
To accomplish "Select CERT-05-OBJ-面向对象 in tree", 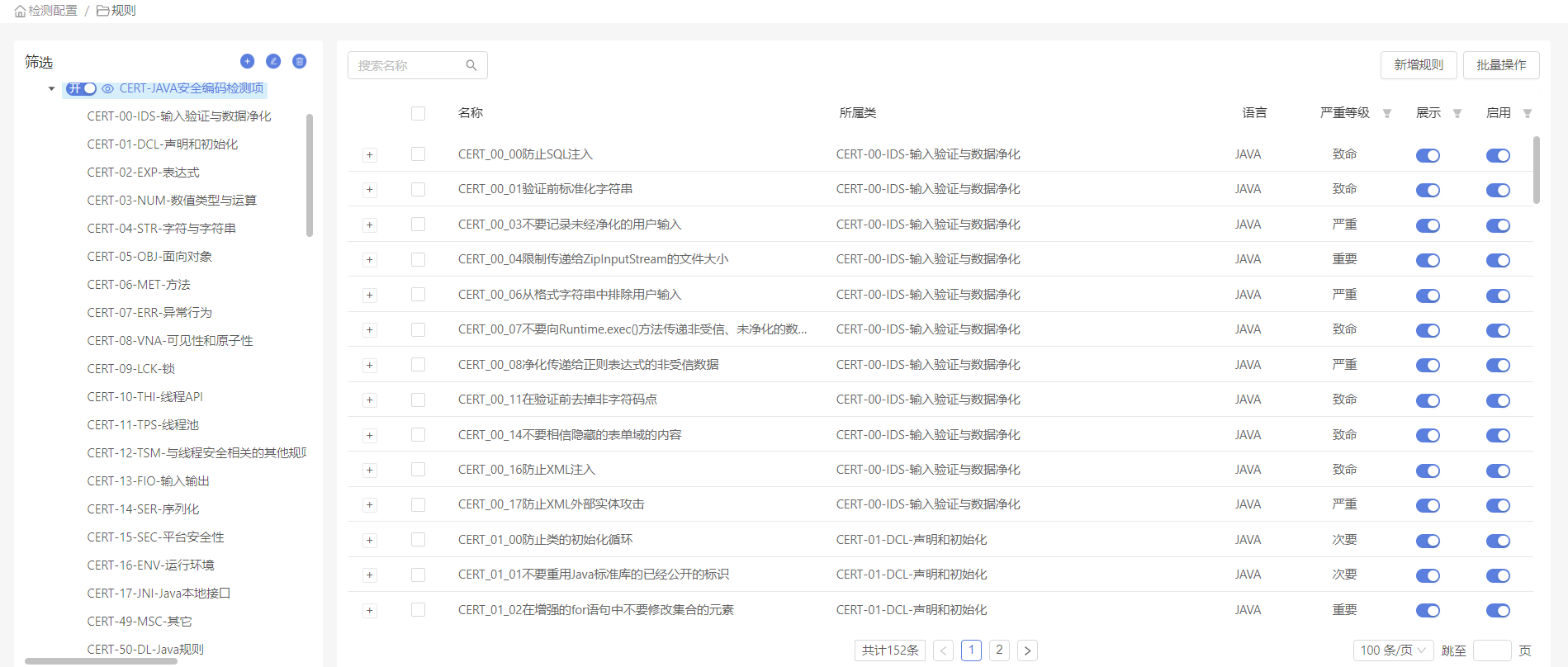I will coord(149,257).
